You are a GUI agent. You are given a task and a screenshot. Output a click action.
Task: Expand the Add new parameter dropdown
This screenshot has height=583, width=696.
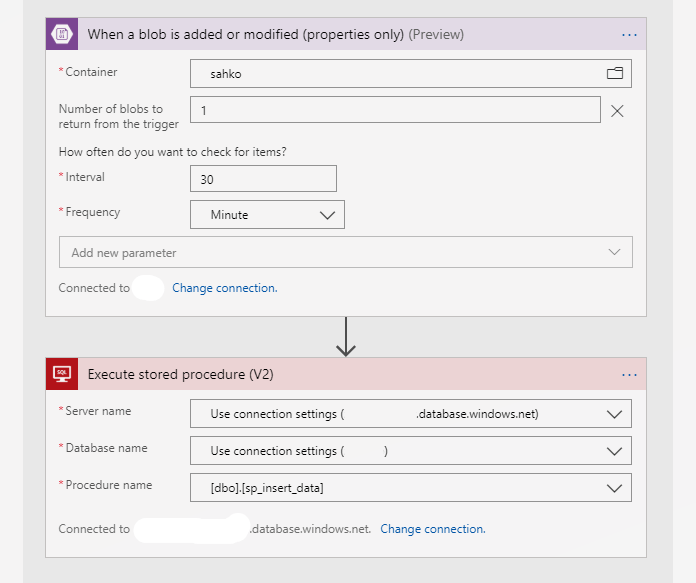pos(614,253)
